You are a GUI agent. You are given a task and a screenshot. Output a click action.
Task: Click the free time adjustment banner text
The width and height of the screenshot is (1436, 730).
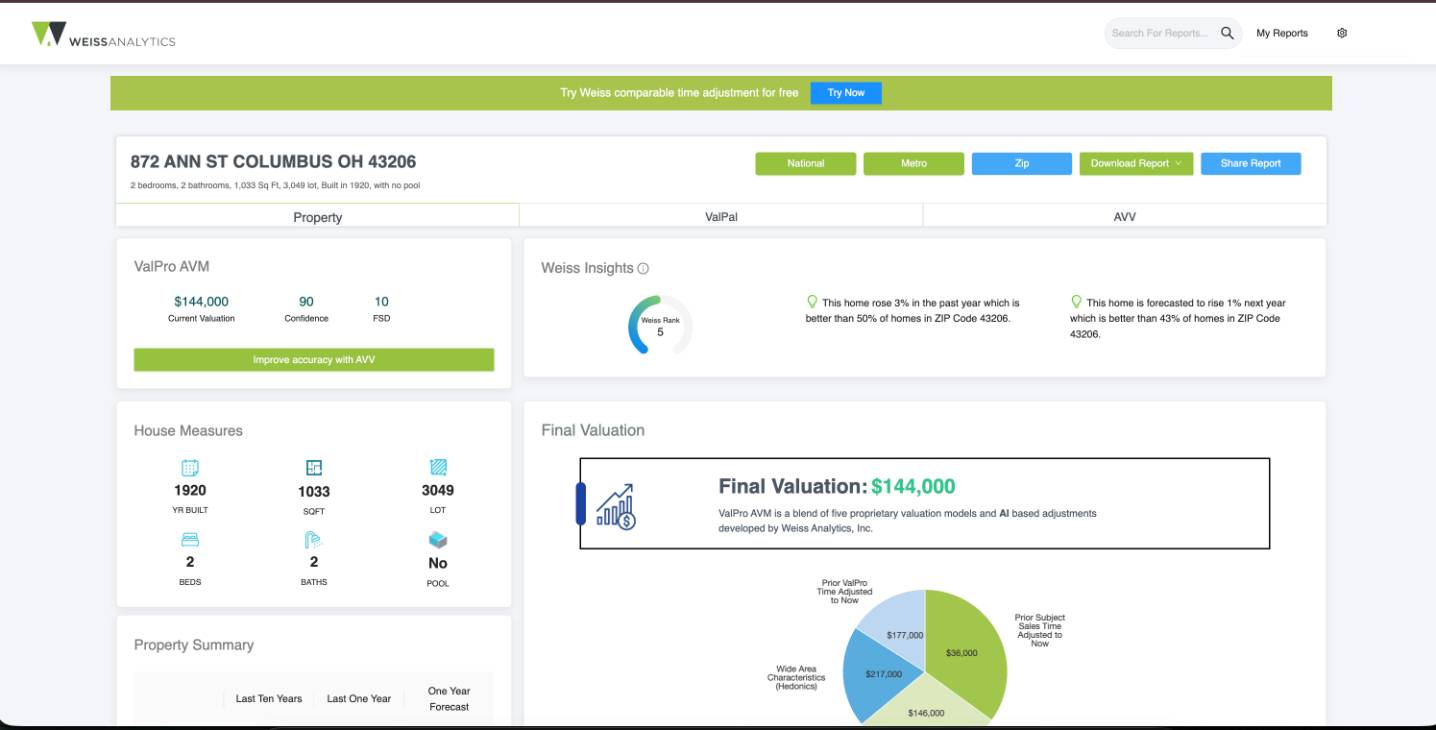click(x=679, y=93)
